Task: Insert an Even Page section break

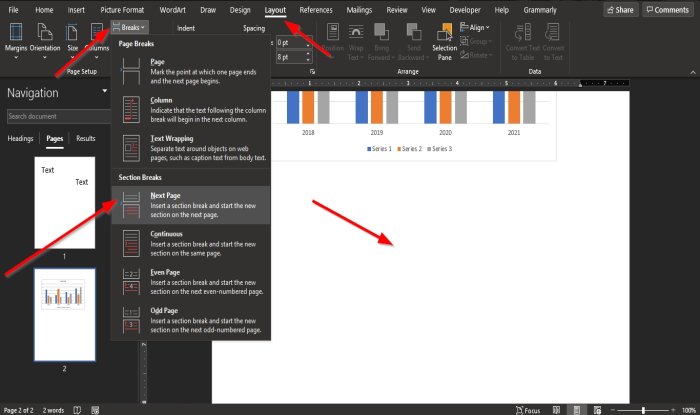Action: coord(191,282)
